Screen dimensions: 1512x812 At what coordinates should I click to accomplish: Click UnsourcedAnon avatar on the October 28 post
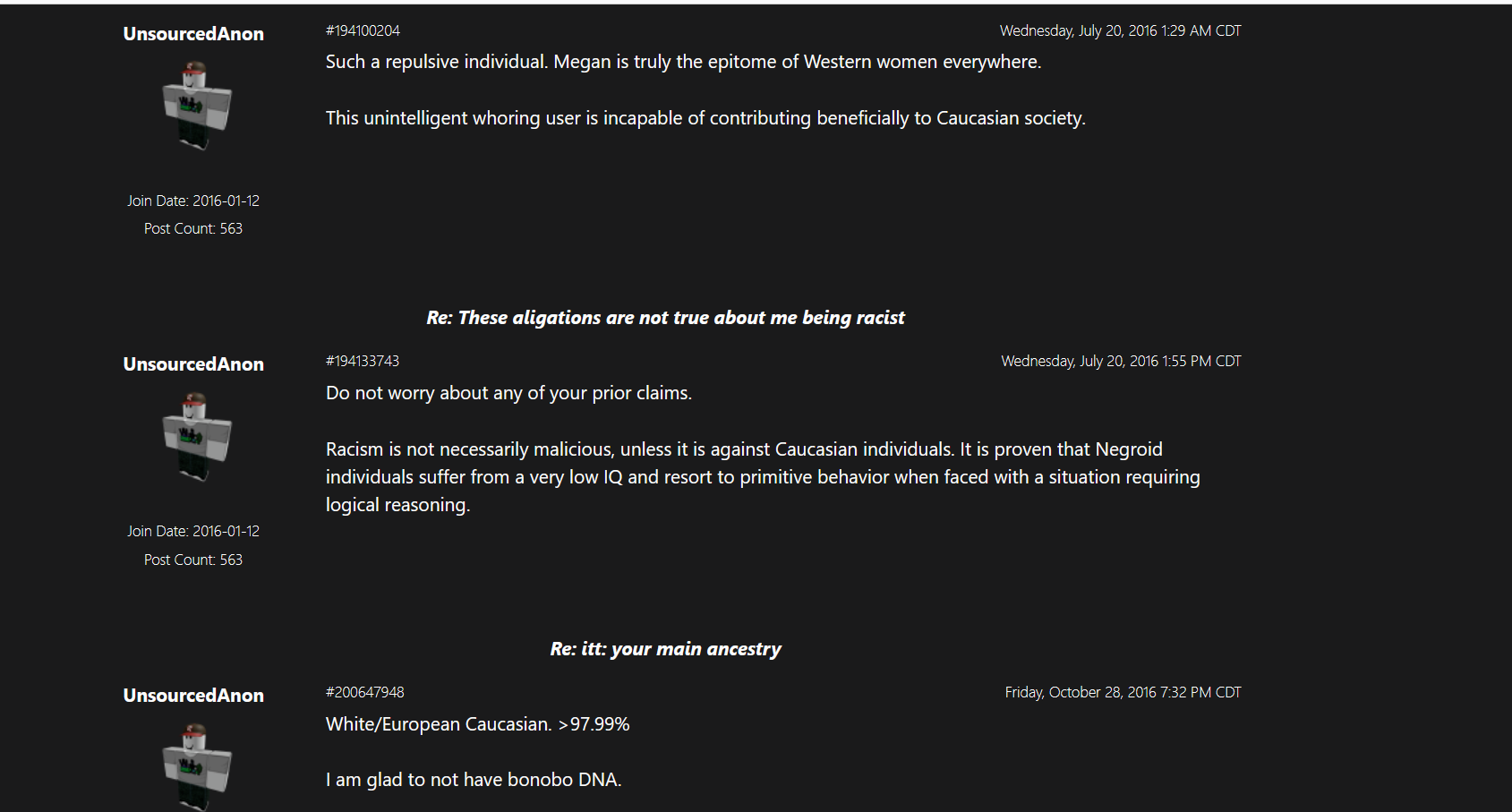pos(195,765)
